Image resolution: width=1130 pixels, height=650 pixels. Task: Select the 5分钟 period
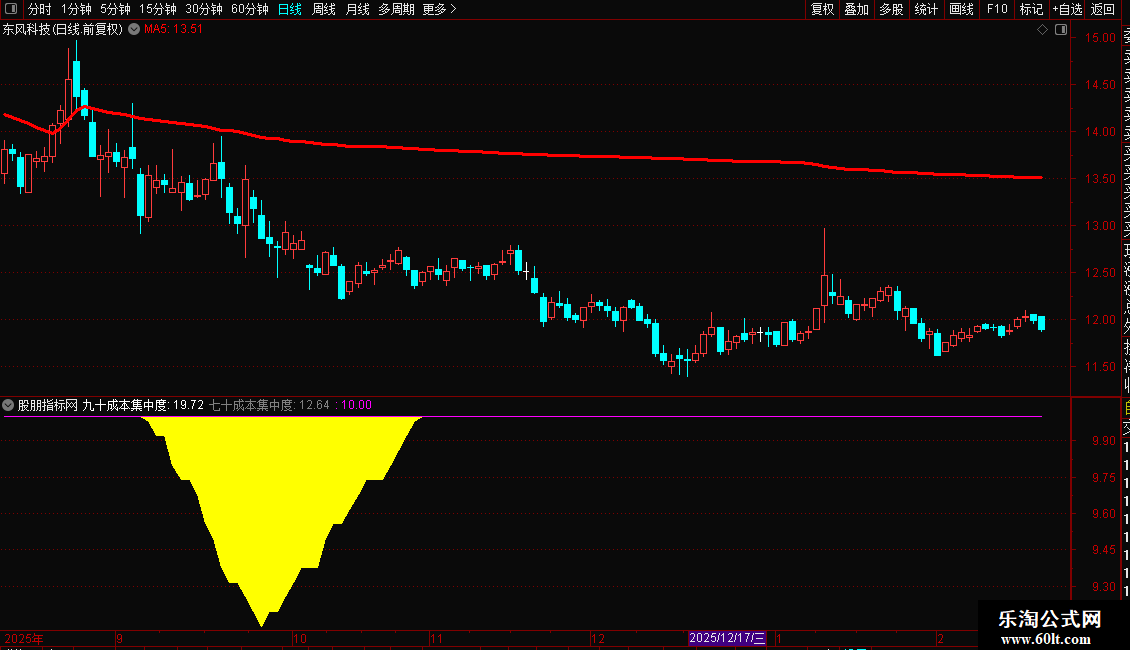point(115,9)
